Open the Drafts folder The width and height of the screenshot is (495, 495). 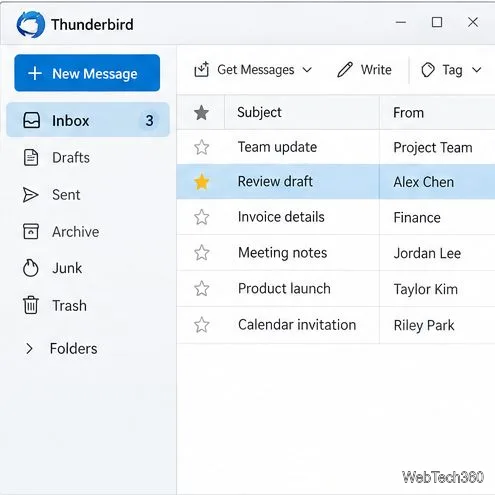[x=71, y=158]
